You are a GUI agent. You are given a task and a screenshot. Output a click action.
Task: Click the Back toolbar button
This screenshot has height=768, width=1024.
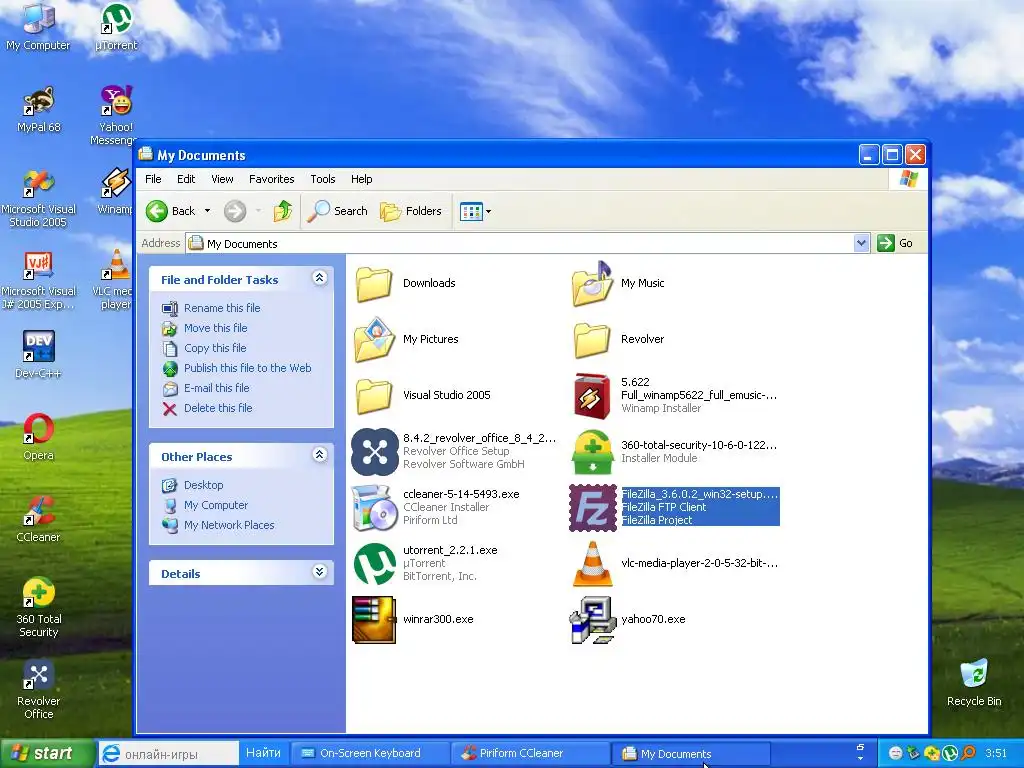[170, 211]
